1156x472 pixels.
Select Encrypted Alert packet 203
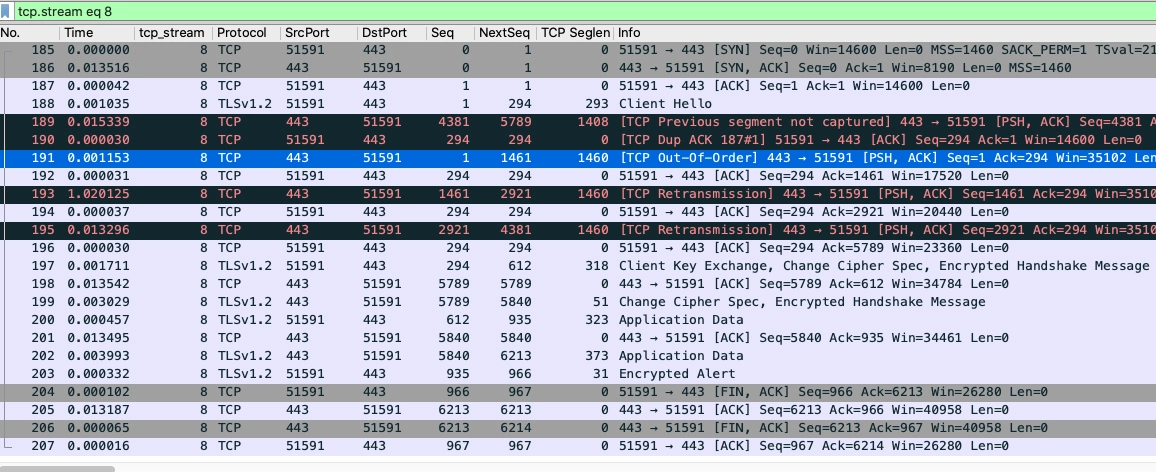click(x=578, y=374)
